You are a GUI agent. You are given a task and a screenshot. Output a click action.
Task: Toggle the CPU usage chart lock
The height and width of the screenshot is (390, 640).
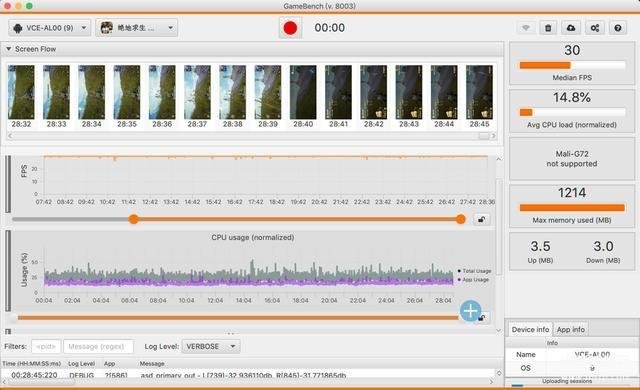(482, 318)
